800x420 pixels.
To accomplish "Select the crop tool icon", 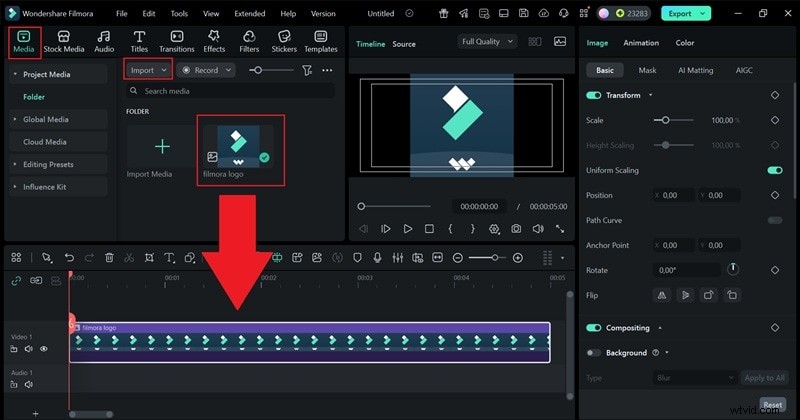I will [x=149, y=258].
